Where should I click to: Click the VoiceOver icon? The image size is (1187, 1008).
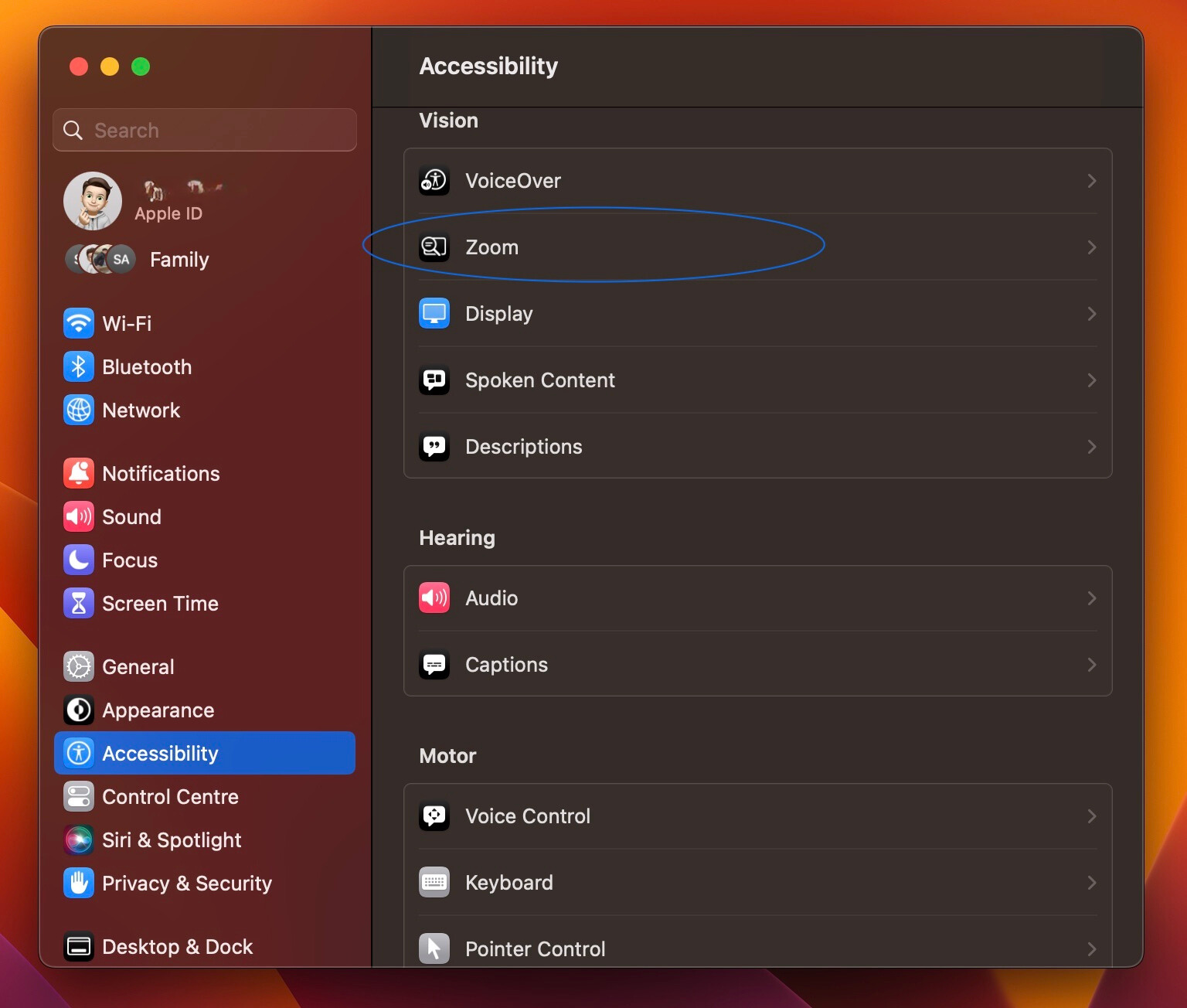[x=434, y=181]
